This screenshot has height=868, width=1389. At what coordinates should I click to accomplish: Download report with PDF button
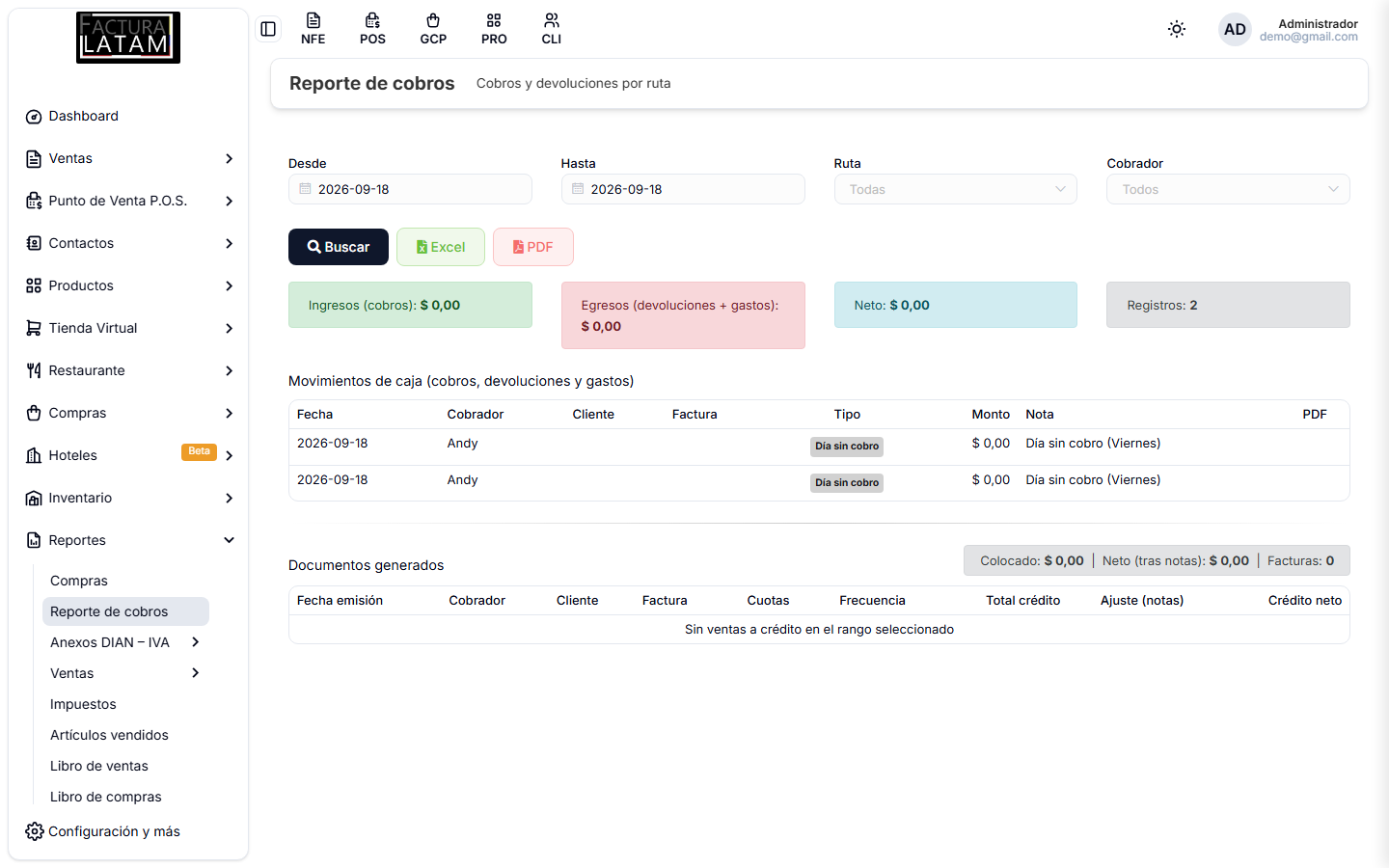click(x=533, y=247)
